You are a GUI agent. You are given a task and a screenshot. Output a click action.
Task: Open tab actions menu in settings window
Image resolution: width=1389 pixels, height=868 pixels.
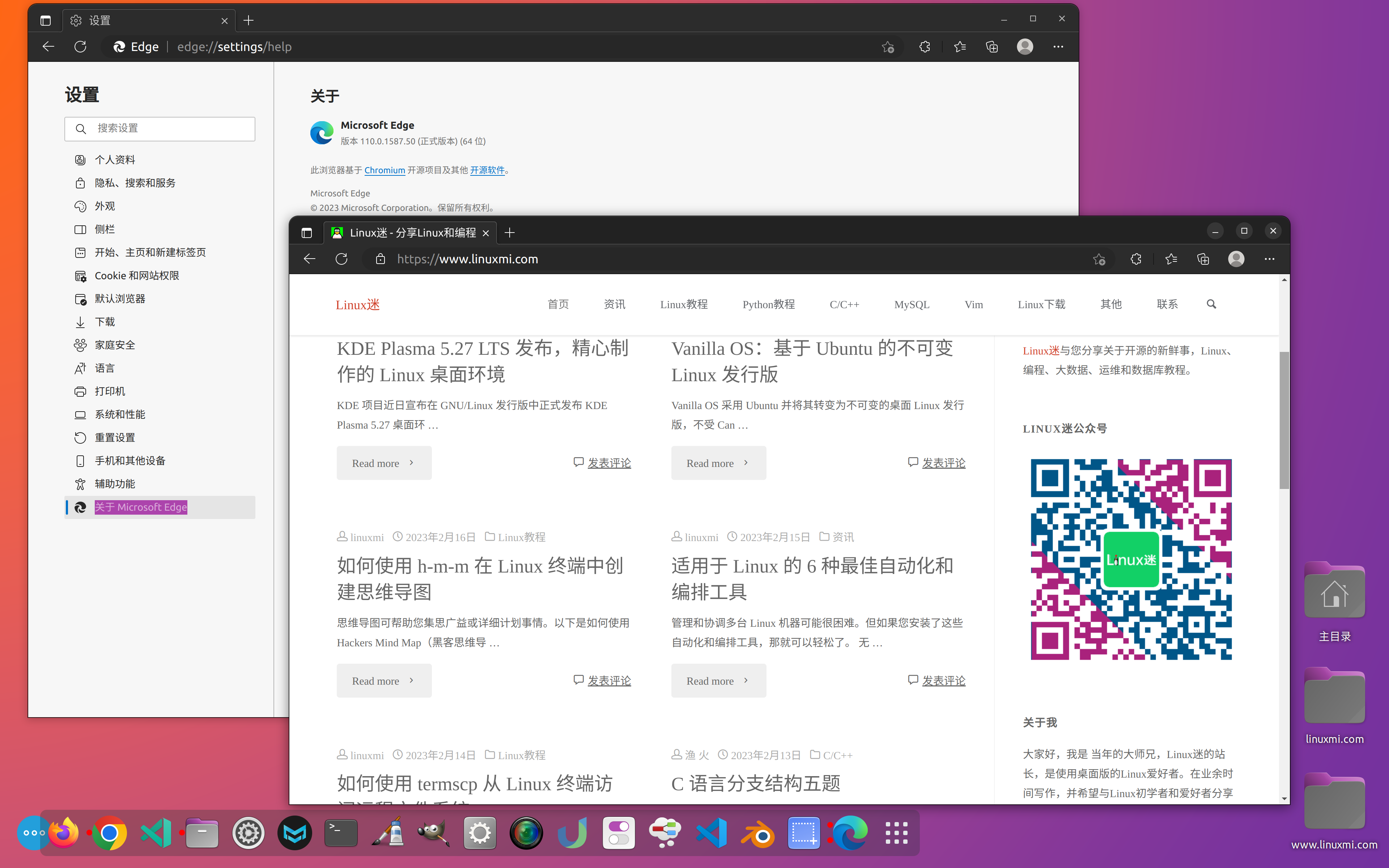45,21
